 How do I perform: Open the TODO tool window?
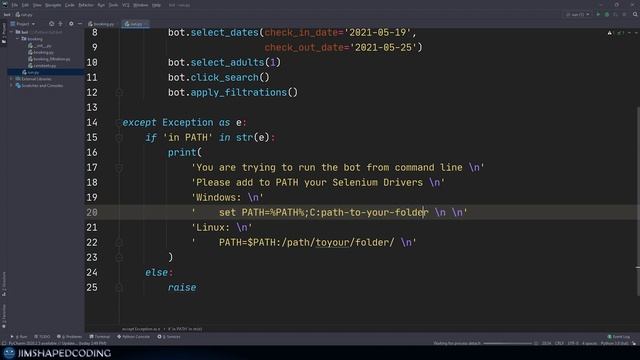pos(42,337)
